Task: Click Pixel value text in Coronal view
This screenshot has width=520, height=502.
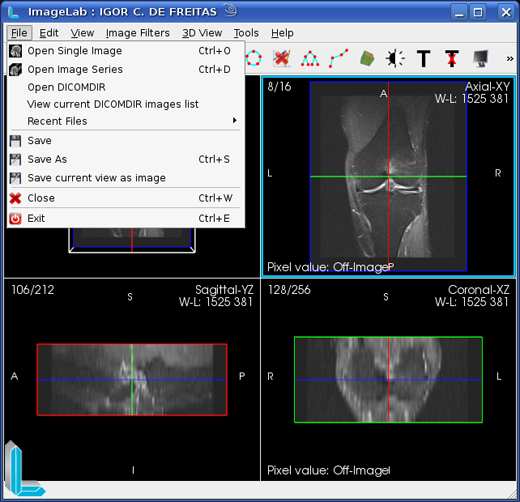Action: 328,470
